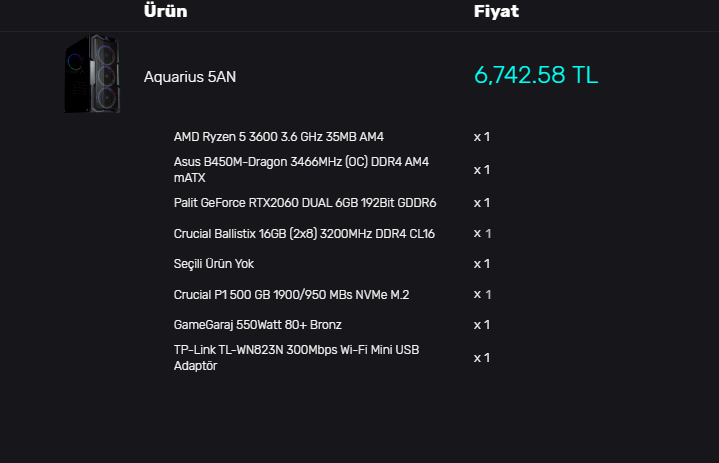Click quantity x 1 beside Palit GeForce
The image size is (719, 463).
click(x=482, y=203)
